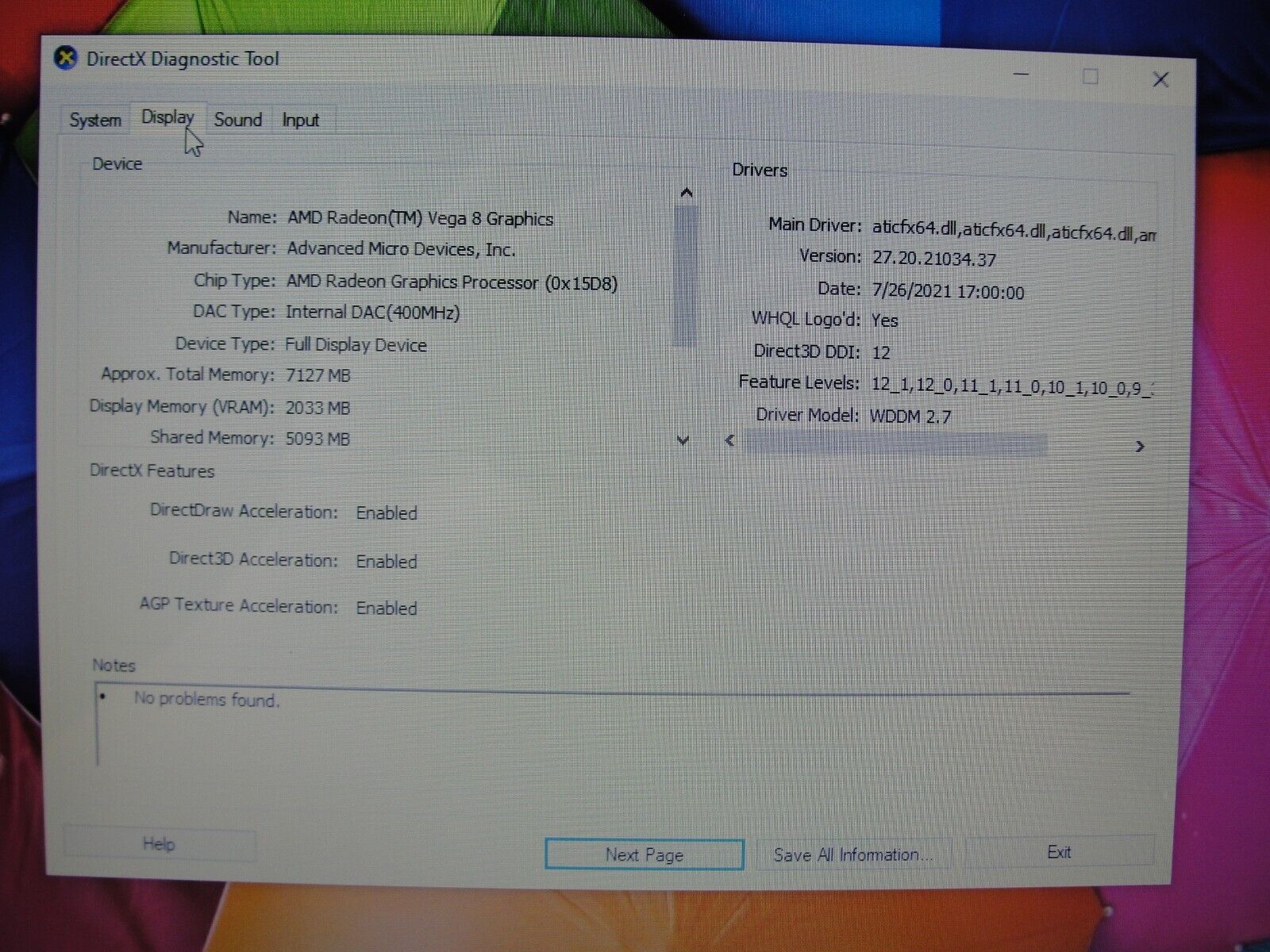Click the scroll down arrow in Drivers panel
Screen dimensions: 1270x952
683,441
